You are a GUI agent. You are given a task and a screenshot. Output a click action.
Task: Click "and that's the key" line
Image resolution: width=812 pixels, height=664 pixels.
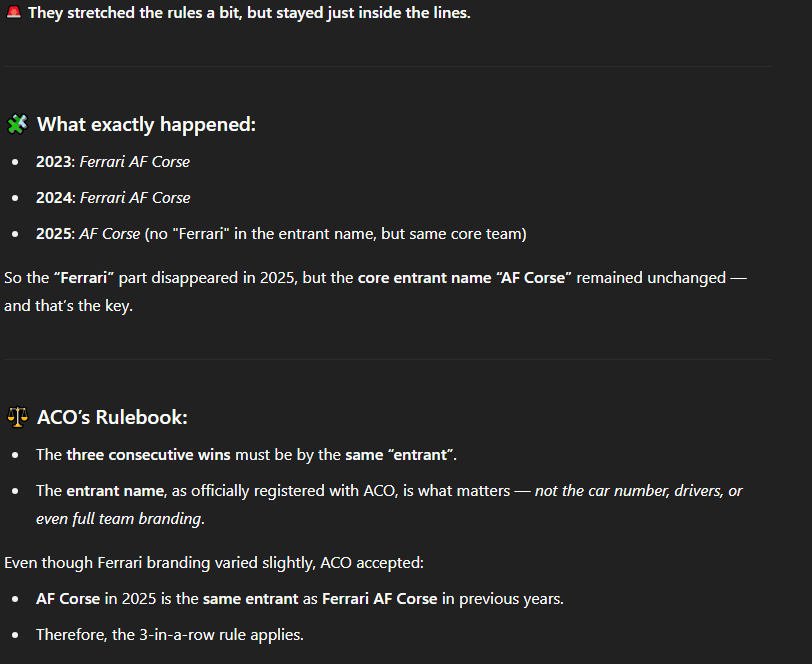click(68, 306)
